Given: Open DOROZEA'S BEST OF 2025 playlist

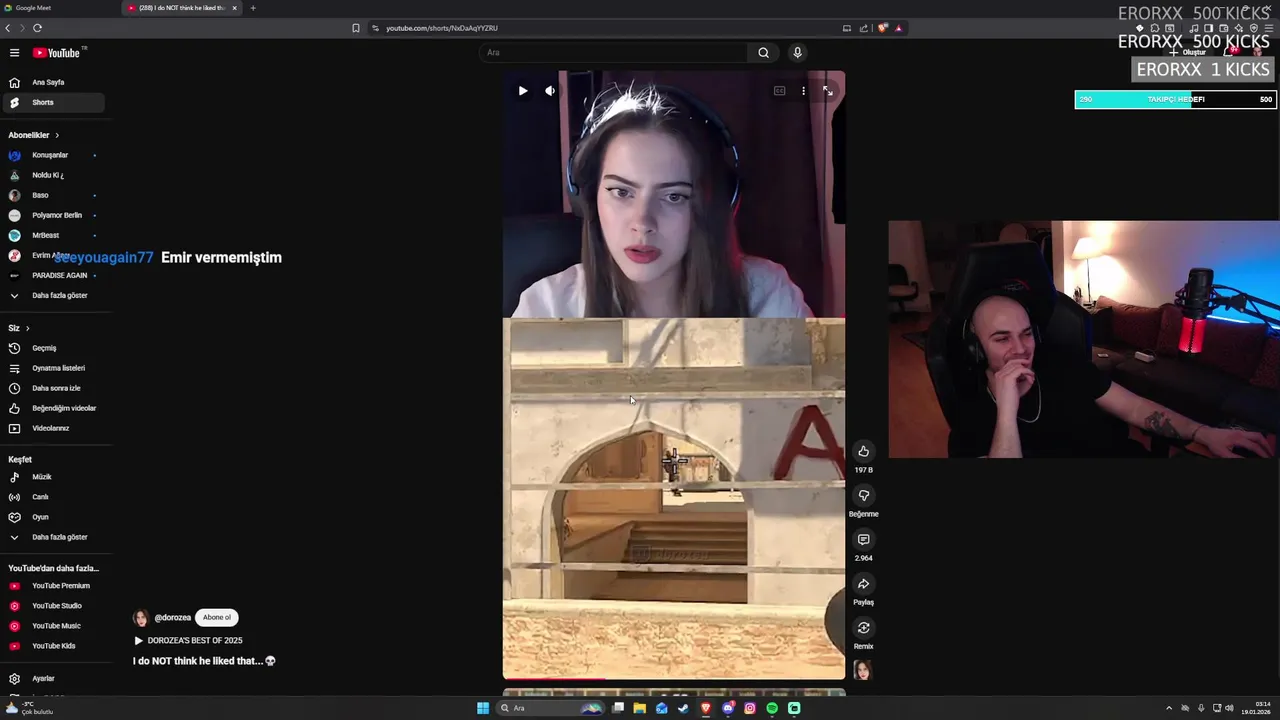Looking at the screenshot, I should [189, 640].
